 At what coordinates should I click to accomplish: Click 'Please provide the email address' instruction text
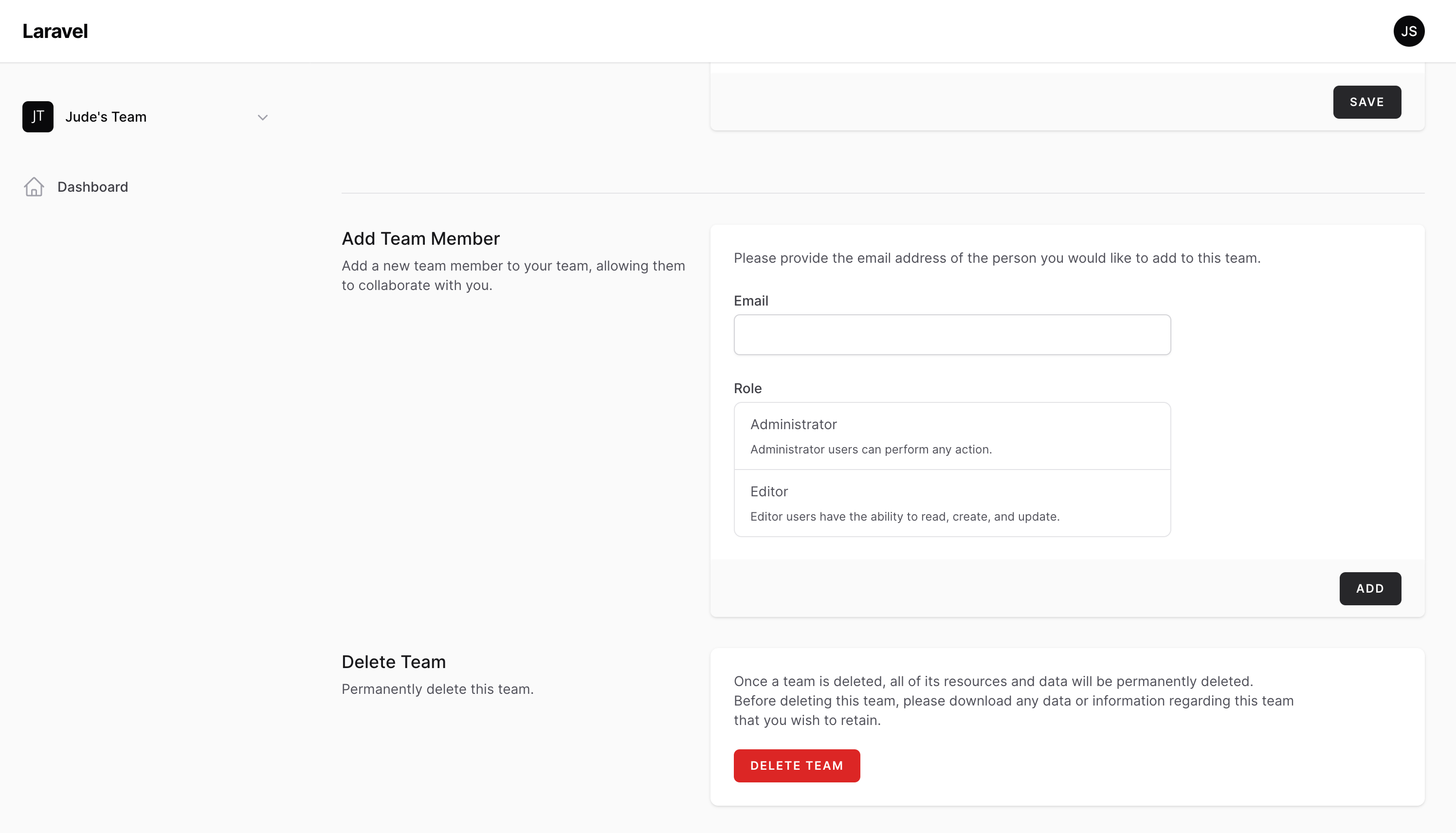point(997,258)
